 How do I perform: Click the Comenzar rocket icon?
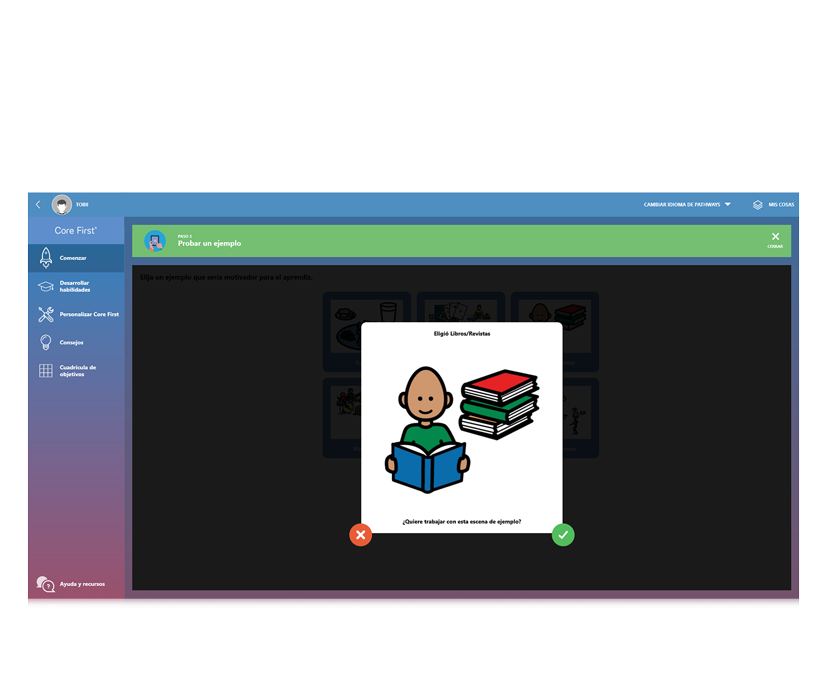point(46,258)
